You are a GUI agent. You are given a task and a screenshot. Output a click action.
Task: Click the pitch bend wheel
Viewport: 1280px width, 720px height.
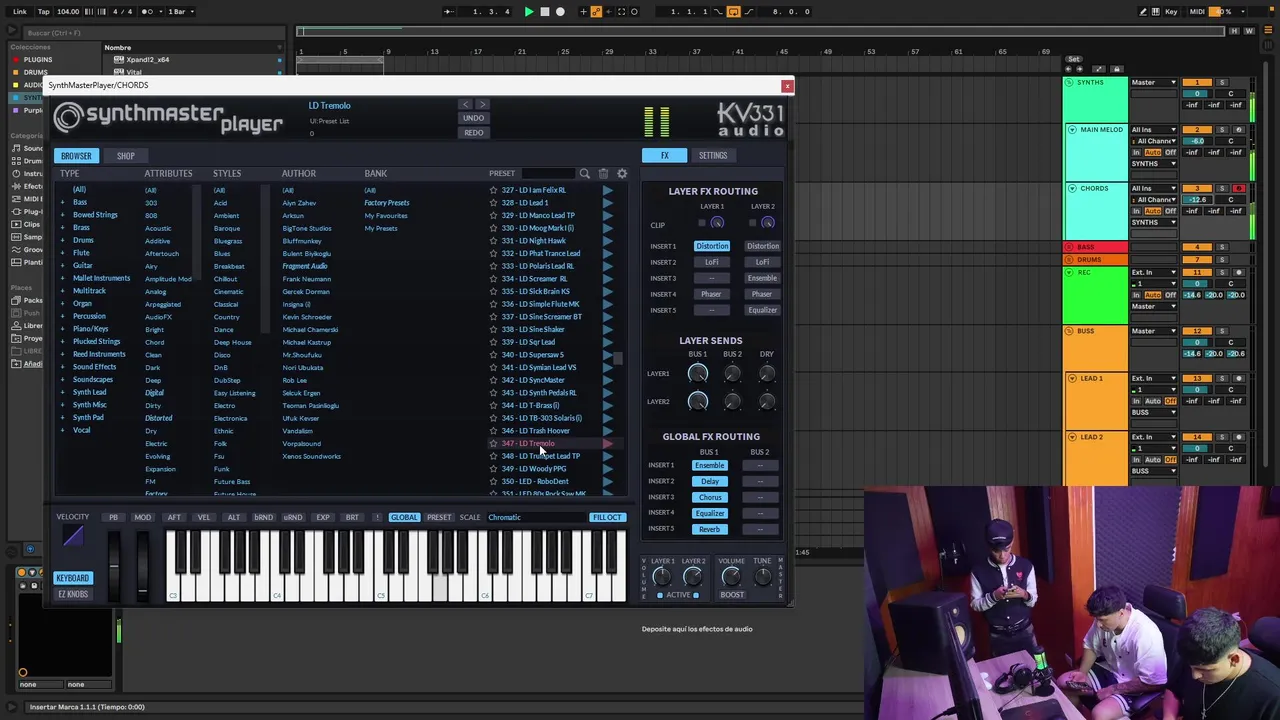click(114, 565)
